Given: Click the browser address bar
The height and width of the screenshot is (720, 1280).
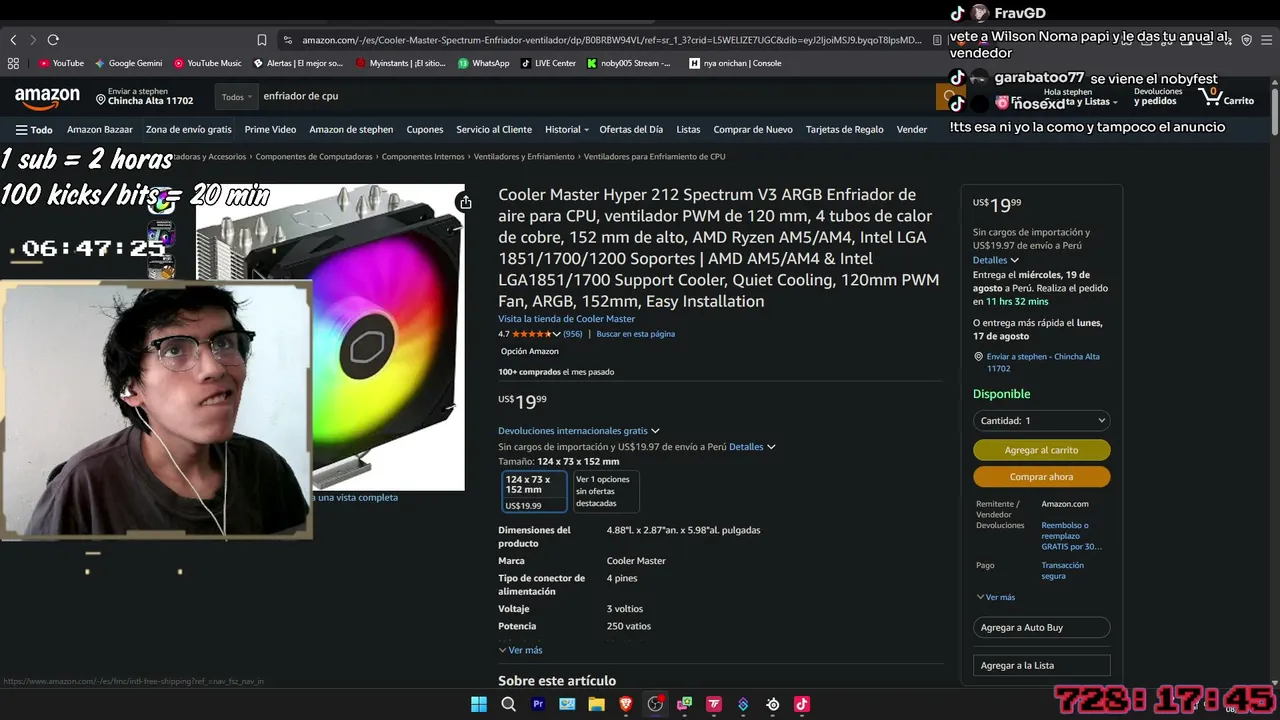Looking at the screenshot, I should 610,40.
